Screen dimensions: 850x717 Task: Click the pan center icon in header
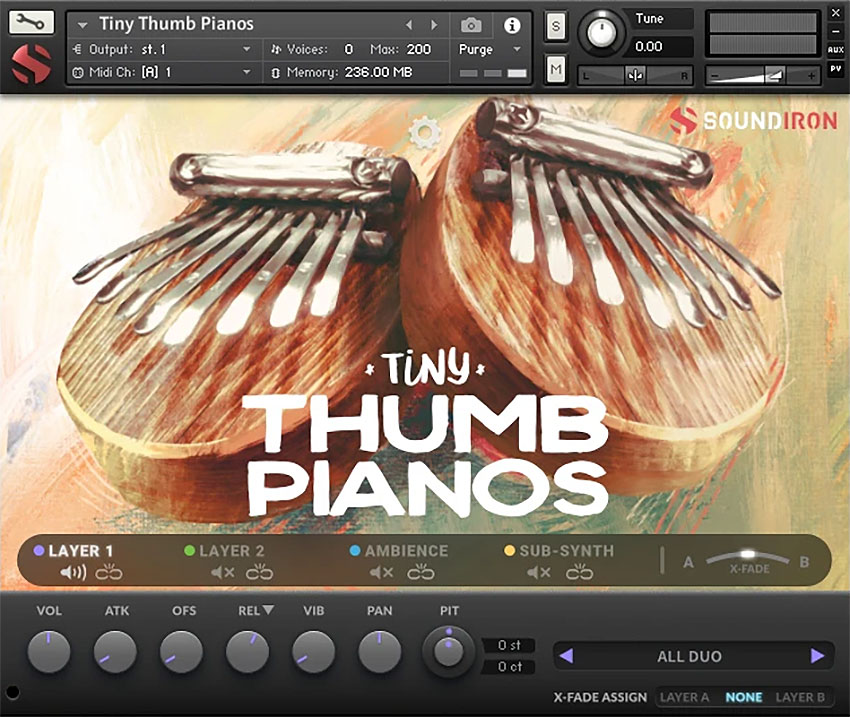635,75
